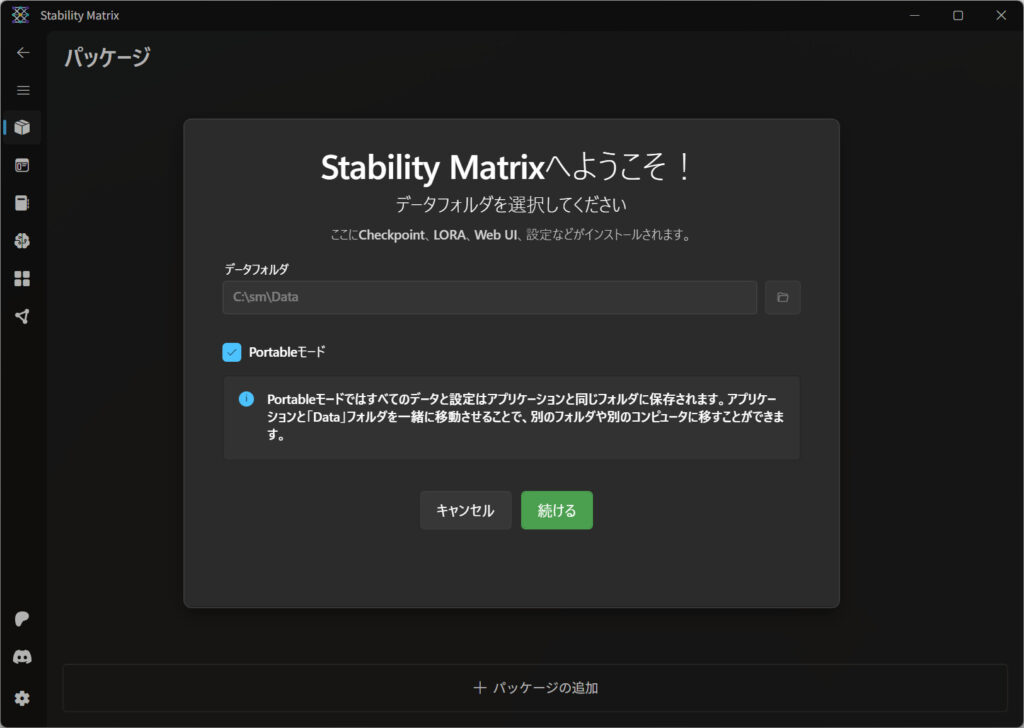Click the データフォルダ path input field

[489, 298]
